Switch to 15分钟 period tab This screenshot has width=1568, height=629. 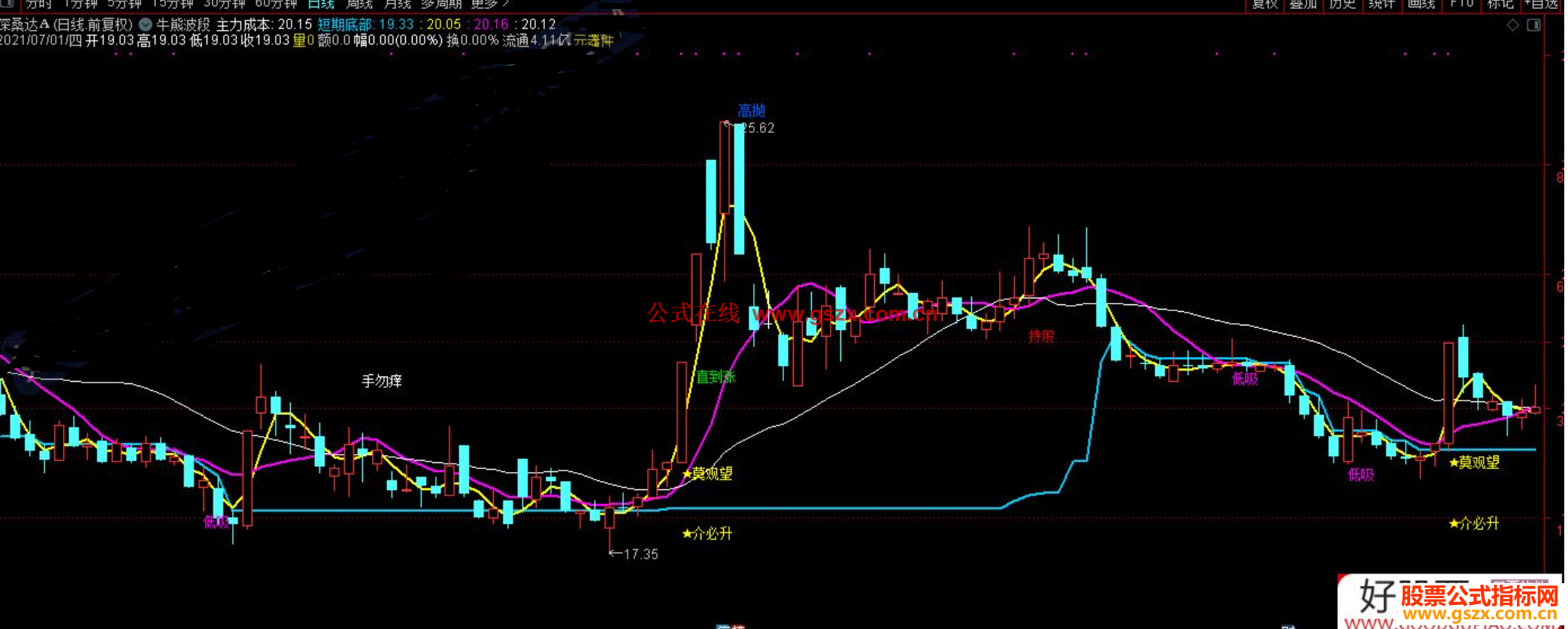(x=173, y=4)
